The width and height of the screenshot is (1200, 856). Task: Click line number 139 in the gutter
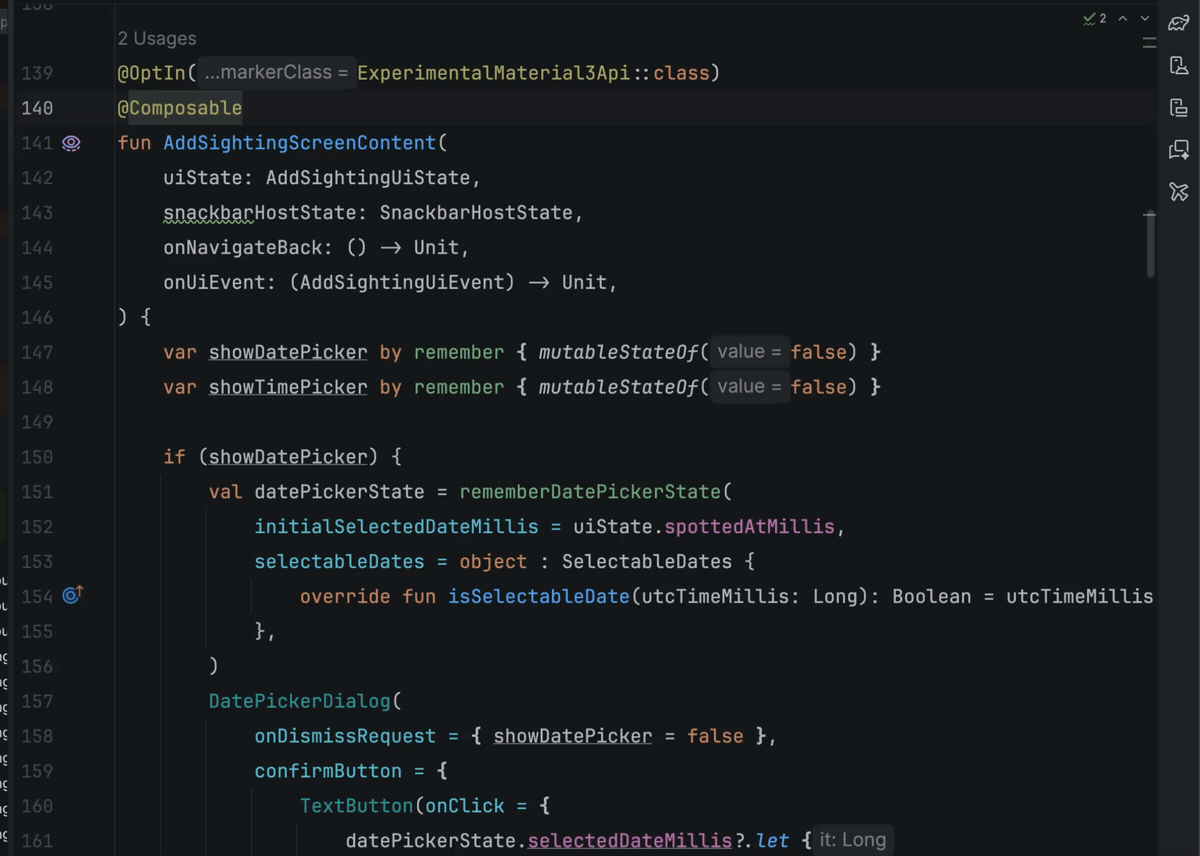[37, 73]
